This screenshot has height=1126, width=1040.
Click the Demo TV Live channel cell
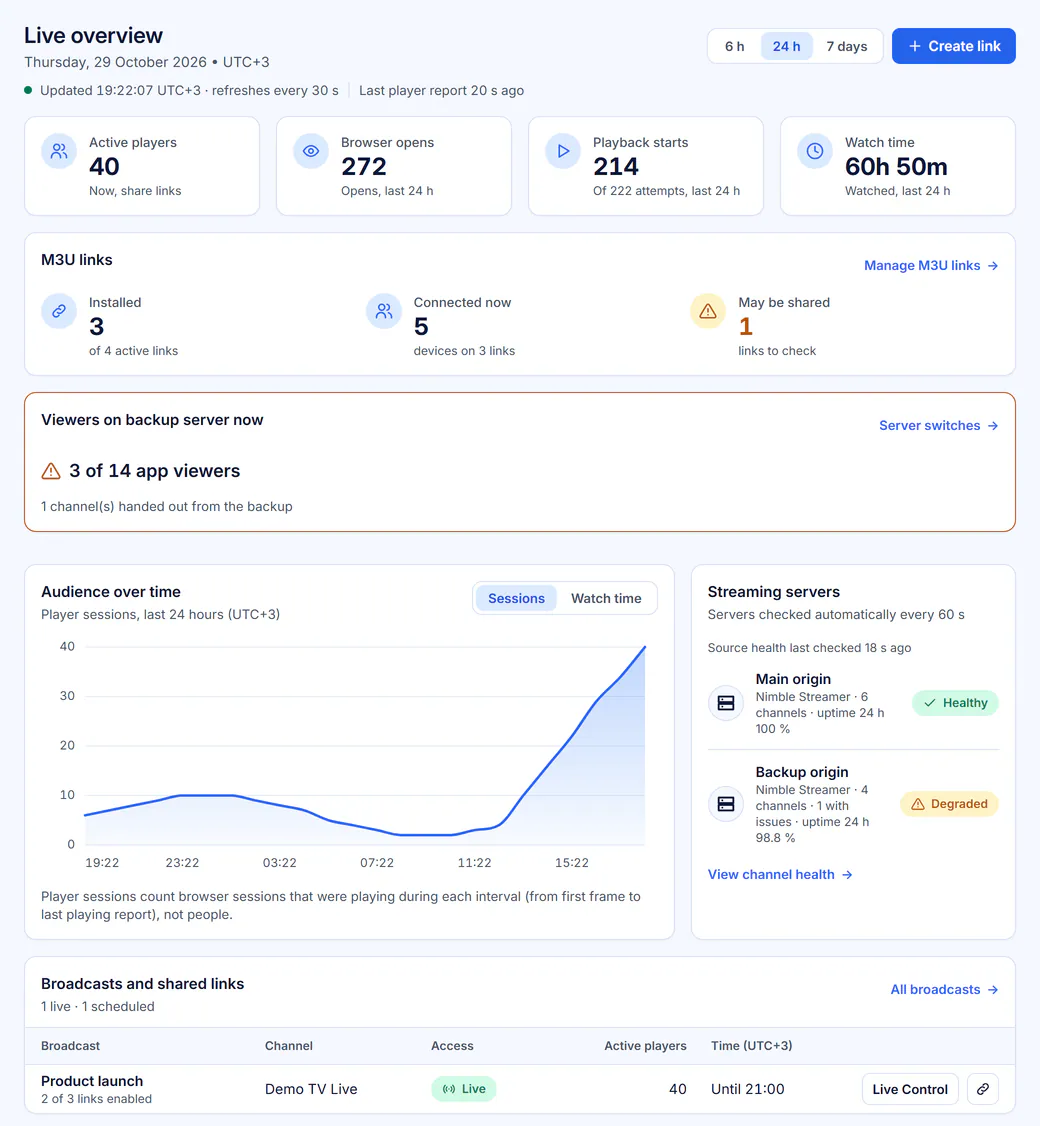311,1089
